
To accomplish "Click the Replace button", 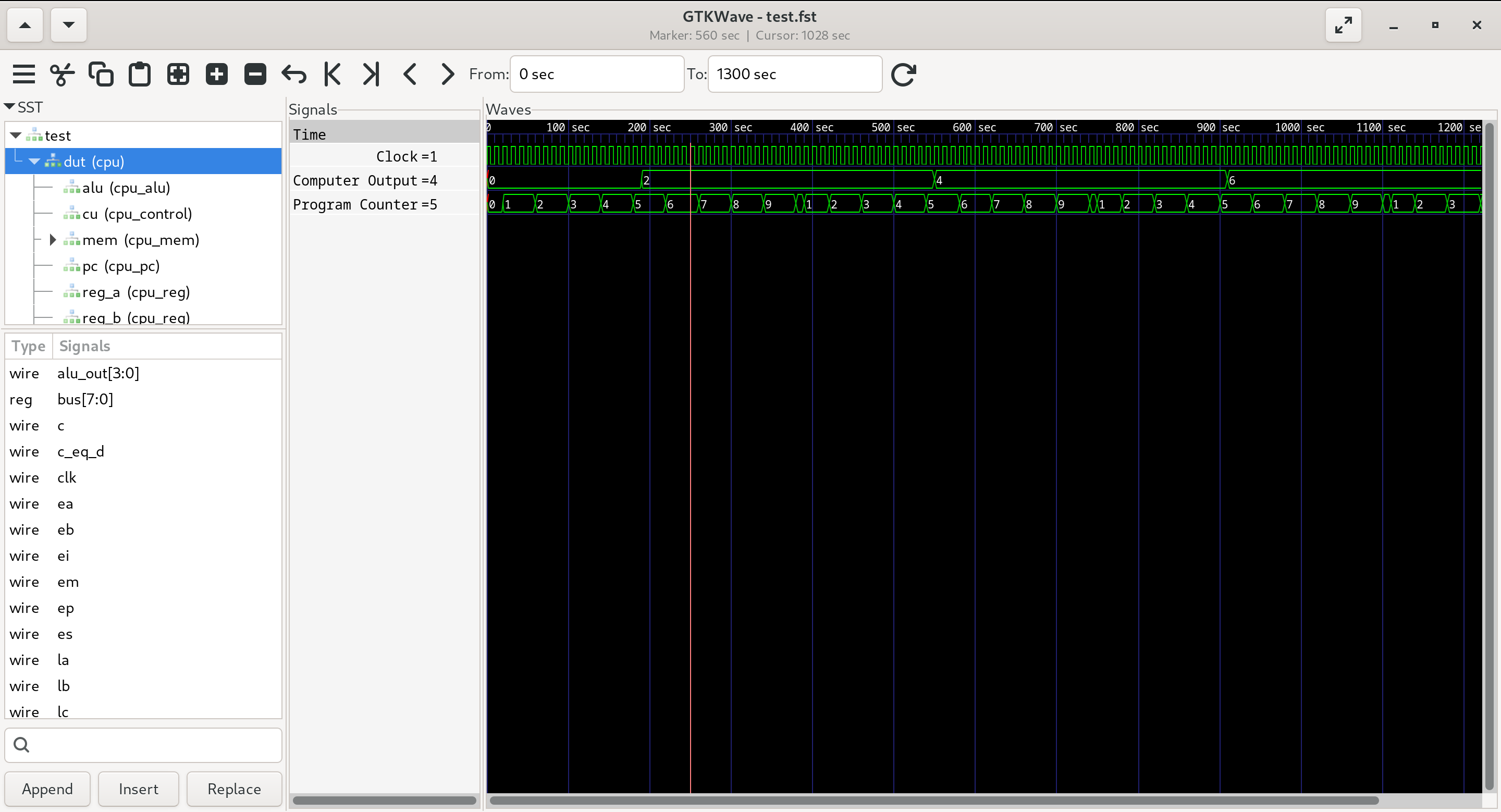I will [233, 789].
